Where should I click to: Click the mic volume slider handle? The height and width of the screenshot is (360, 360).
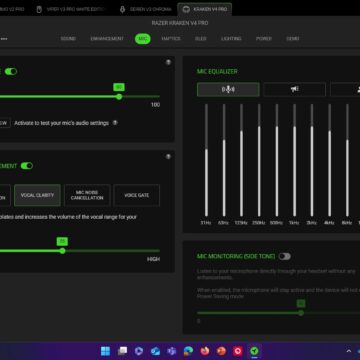coord(119,97)
